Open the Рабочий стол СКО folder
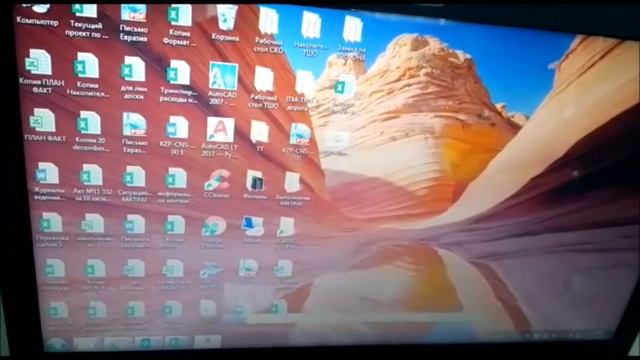This screenshot has width=640, height=360. click(x=268, y=31)
